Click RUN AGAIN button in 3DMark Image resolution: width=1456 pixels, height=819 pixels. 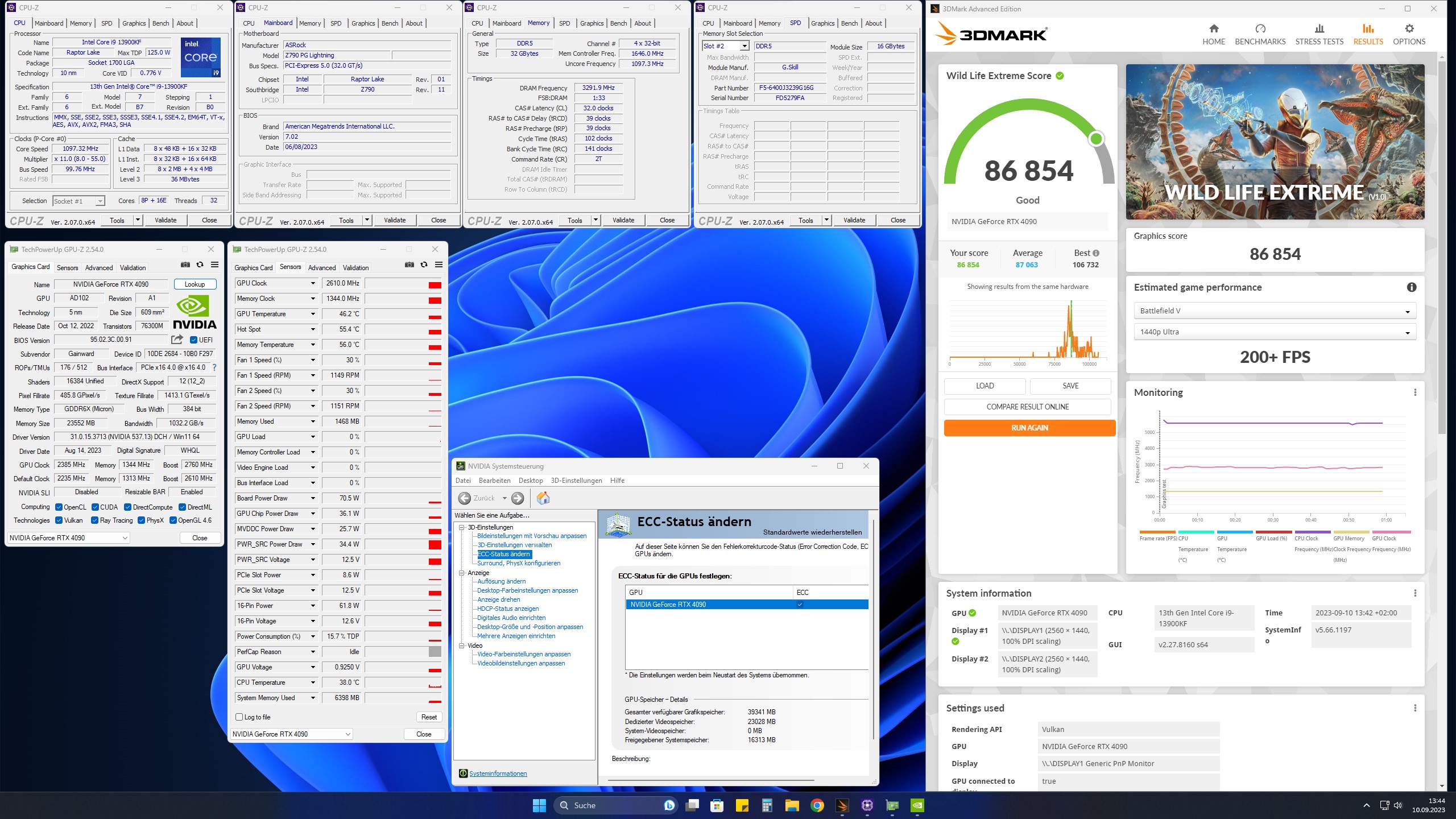tap(1029, 428)
